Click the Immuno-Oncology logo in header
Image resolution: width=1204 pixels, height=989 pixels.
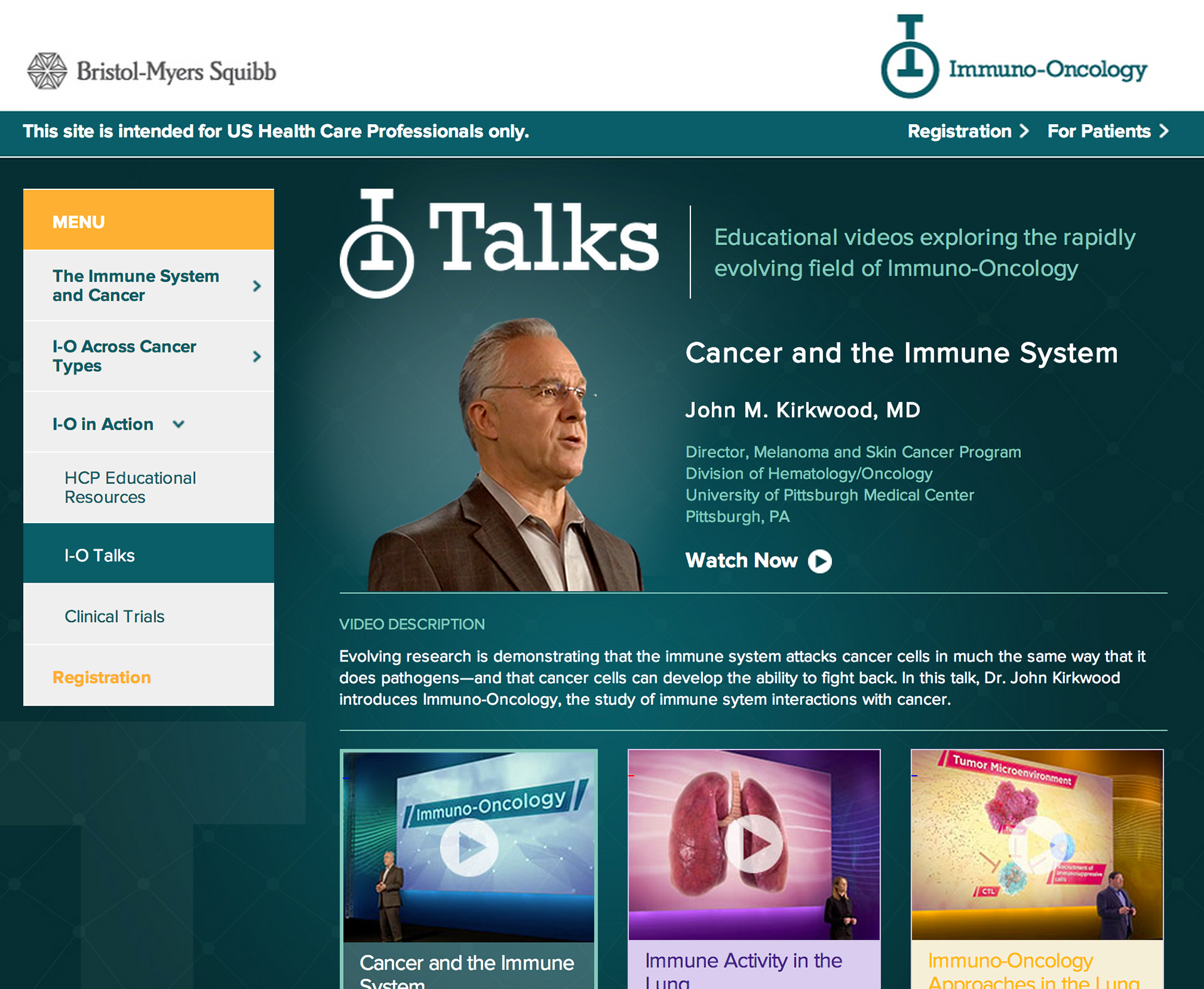pos(1014,56)
